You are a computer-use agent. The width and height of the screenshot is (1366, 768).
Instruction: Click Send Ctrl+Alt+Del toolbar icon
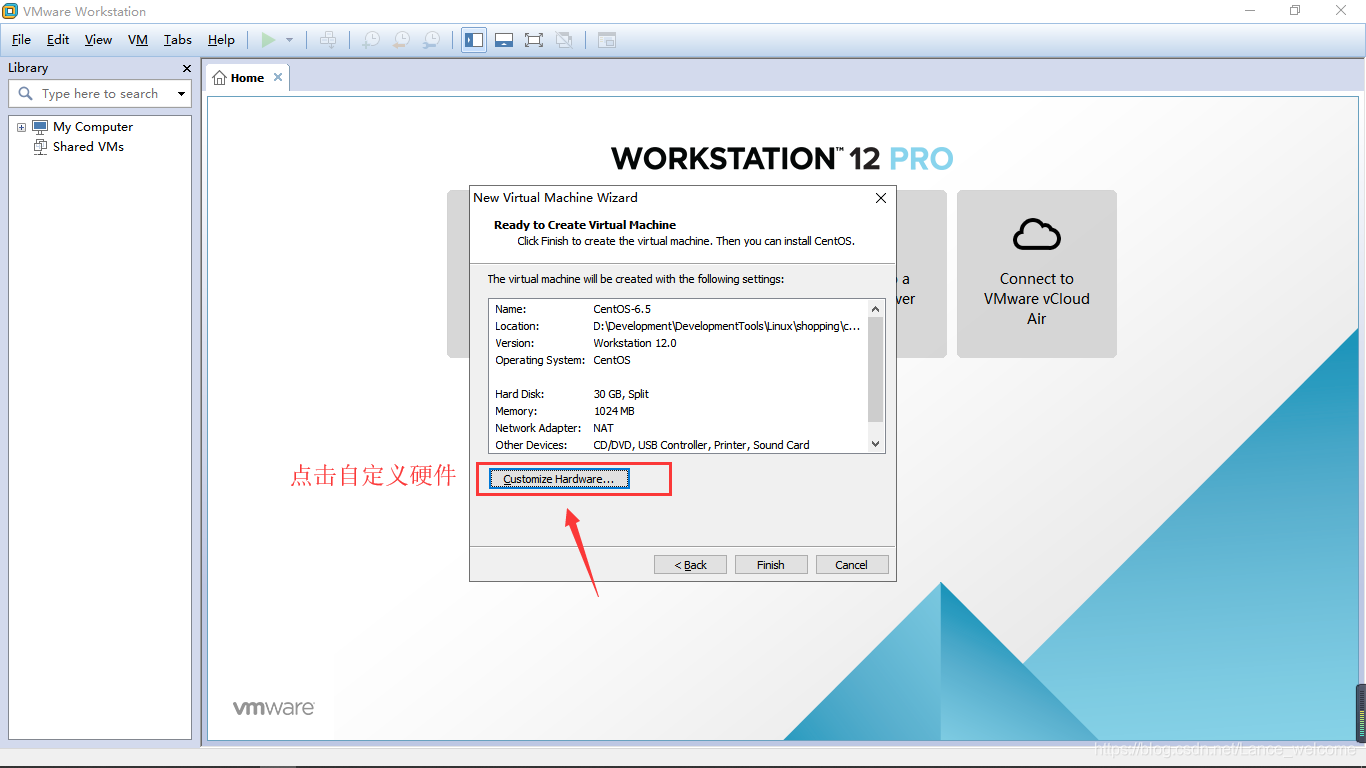coord(327,40)
